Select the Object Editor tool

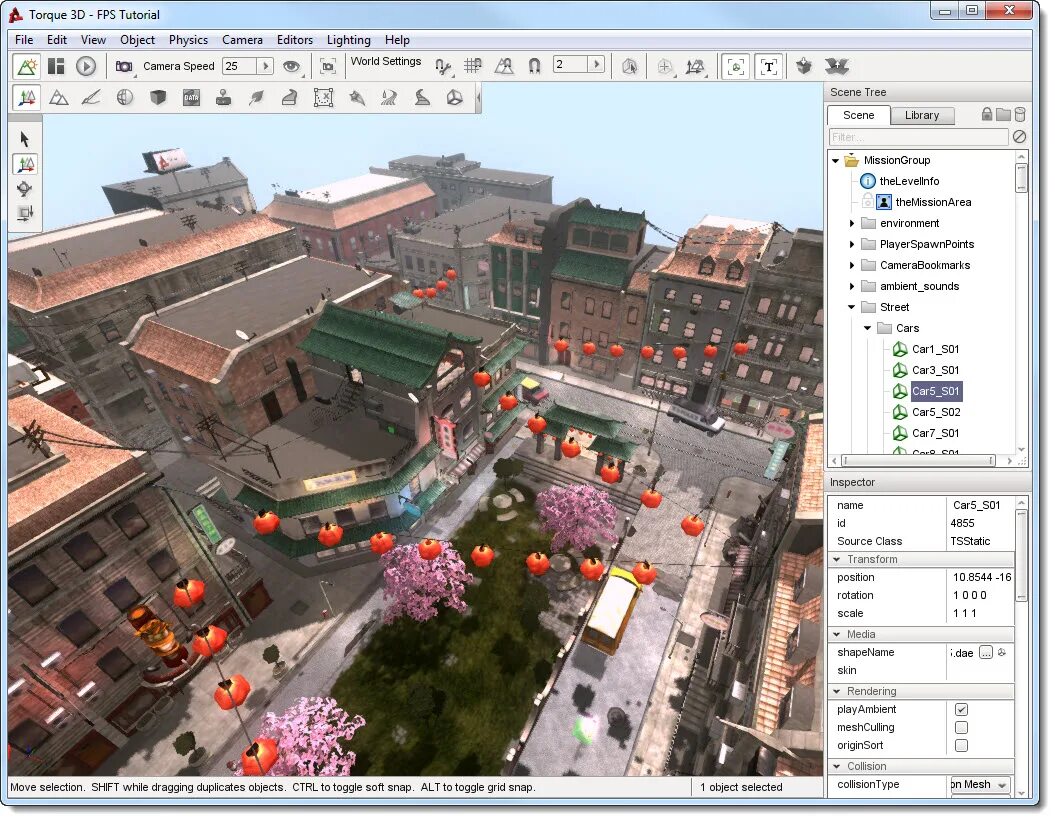(x=26, y=97)
